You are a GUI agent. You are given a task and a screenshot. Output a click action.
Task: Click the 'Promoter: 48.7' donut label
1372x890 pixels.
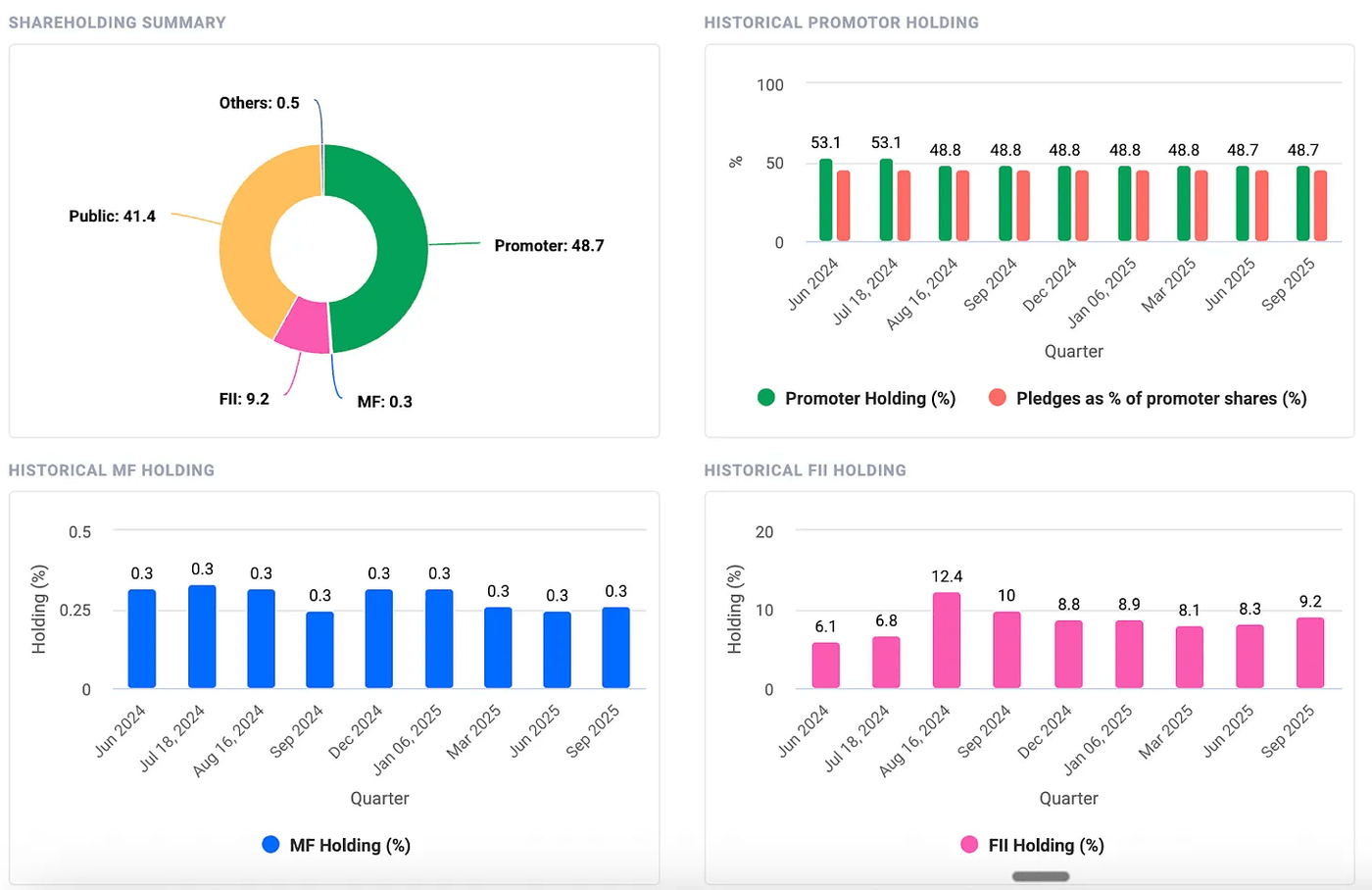(549, 245)
